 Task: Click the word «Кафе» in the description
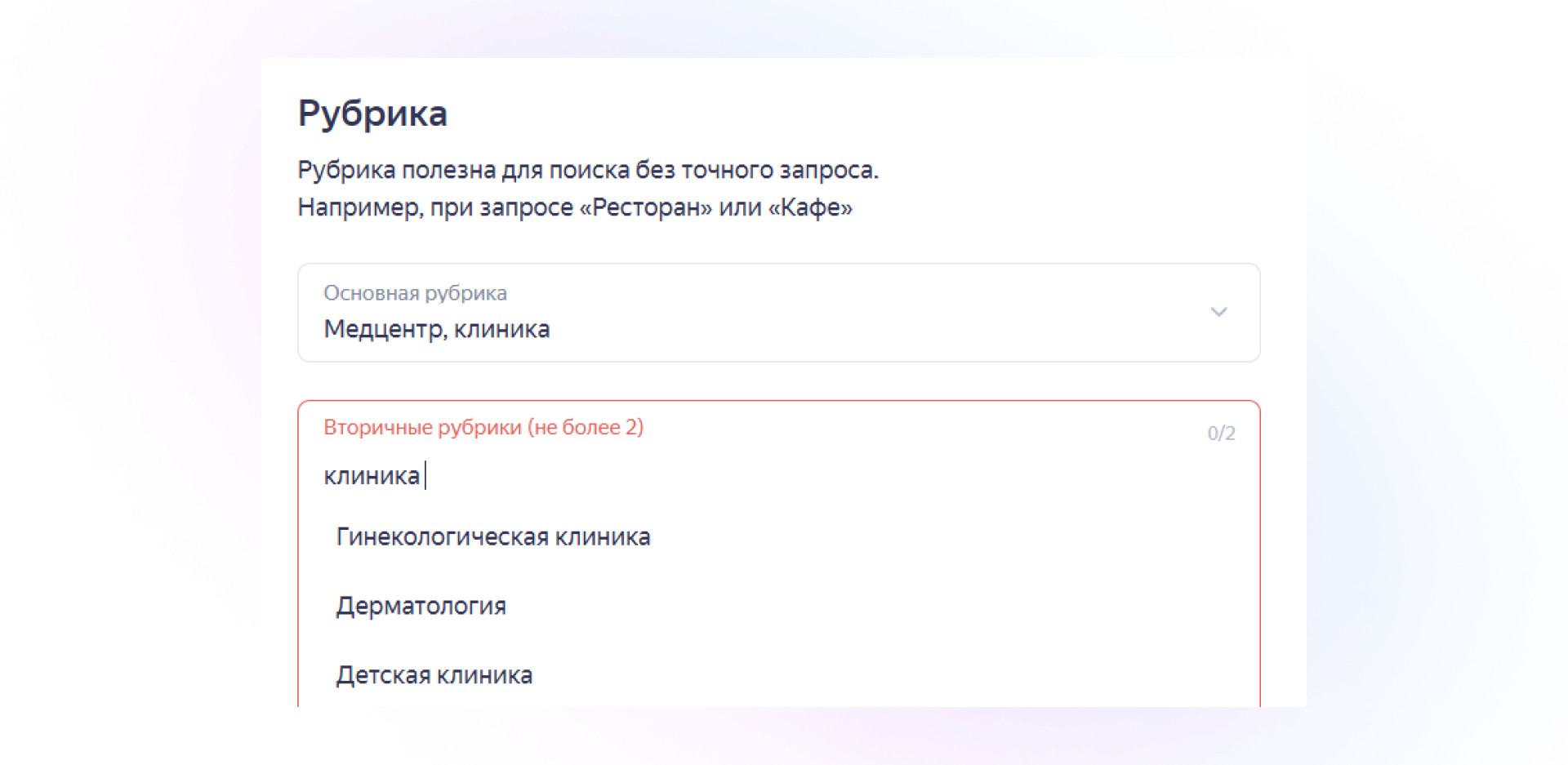click(x=810, y=207)
